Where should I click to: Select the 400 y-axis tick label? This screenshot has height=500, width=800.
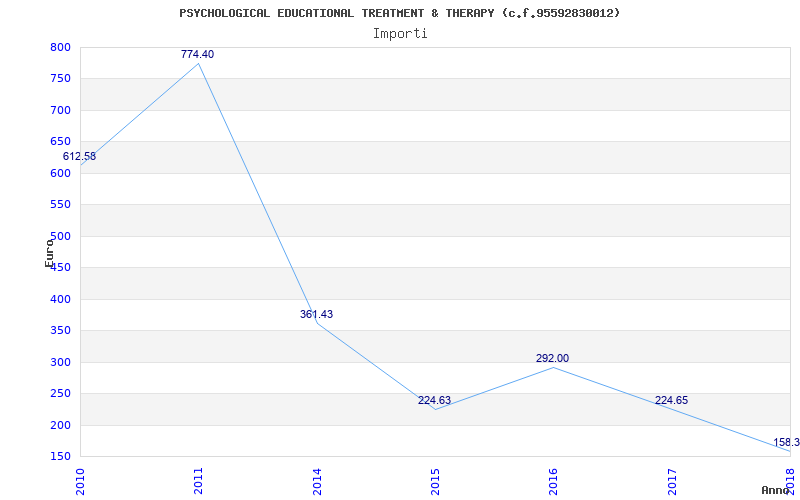(x=60, y=299)
